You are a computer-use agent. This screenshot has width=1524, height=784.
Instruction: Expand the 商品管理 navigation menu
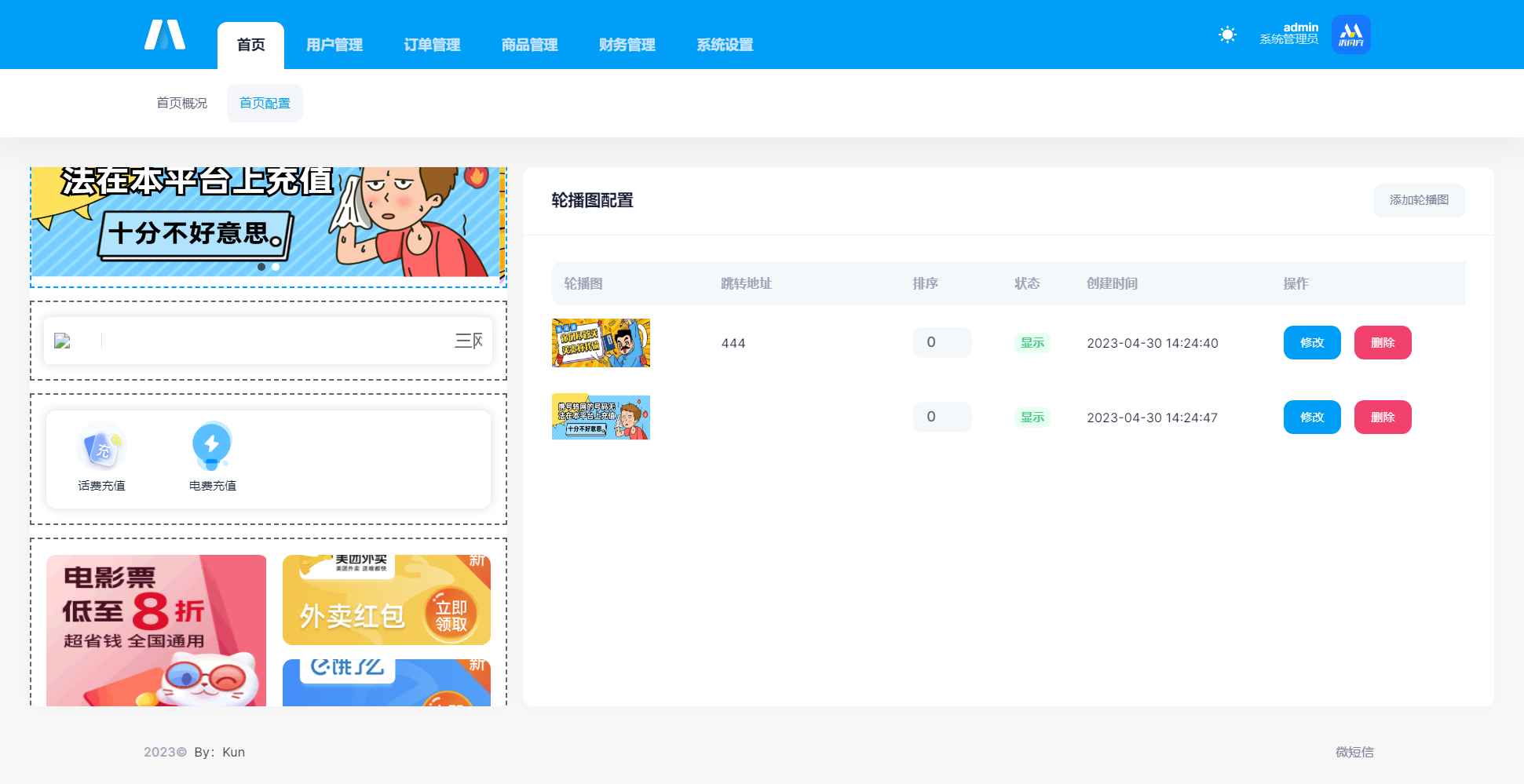(x=528, y=45)
